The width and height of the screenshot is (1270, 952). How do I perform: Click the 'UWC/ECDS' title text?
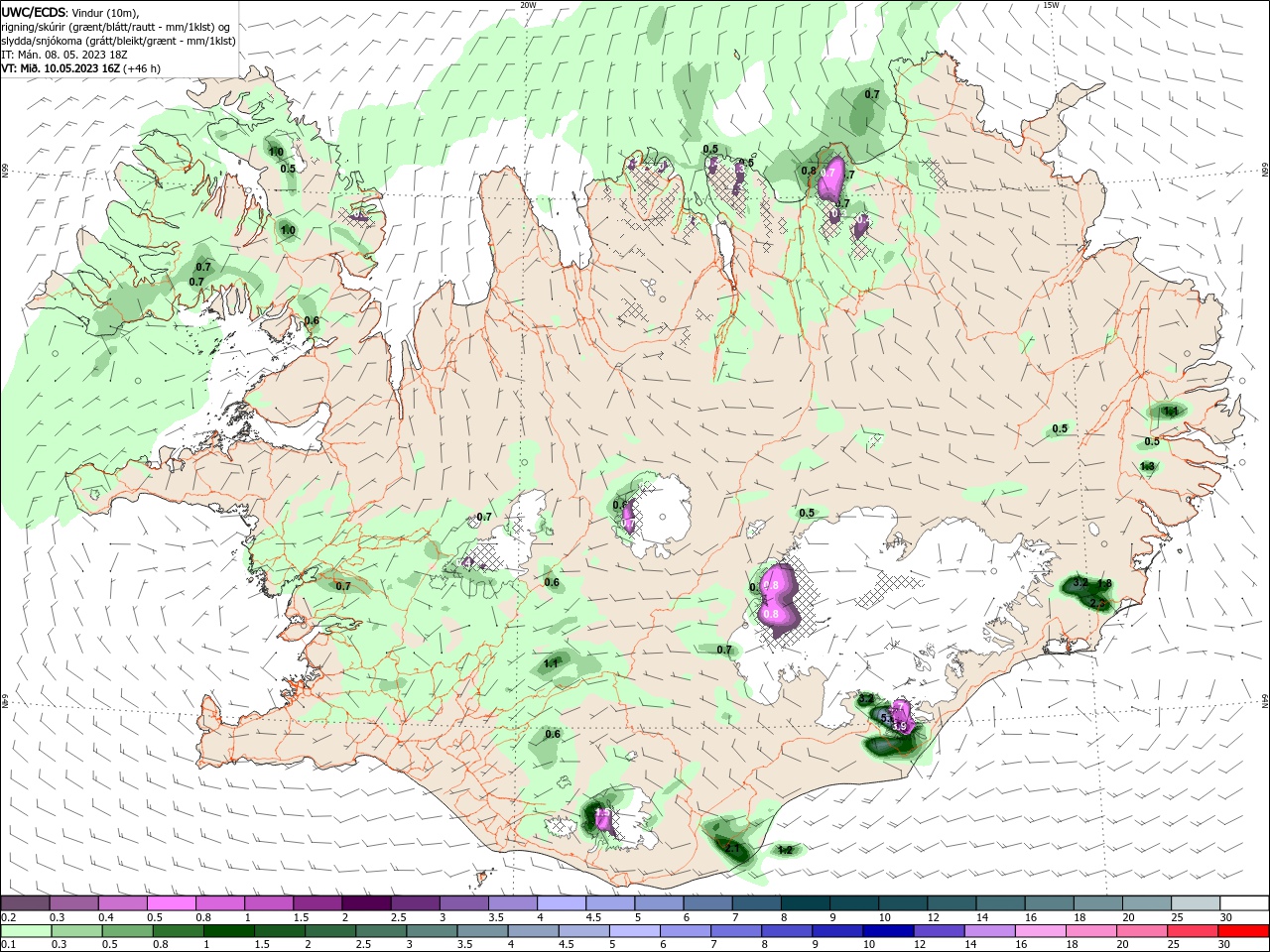pos(33,12)
